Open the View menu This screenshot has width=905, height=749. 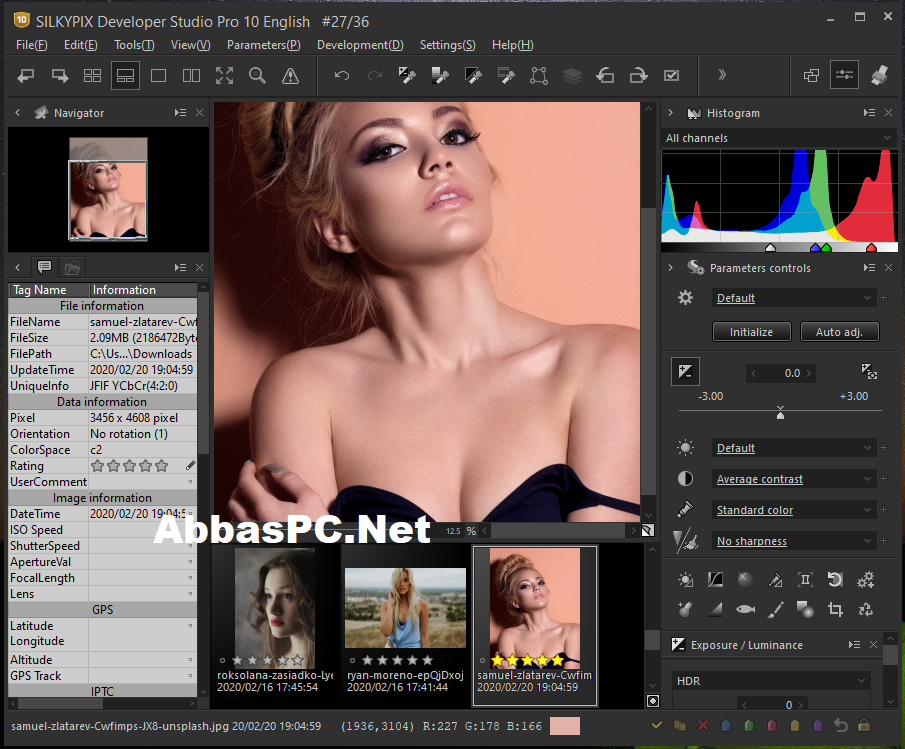point(190,44)
